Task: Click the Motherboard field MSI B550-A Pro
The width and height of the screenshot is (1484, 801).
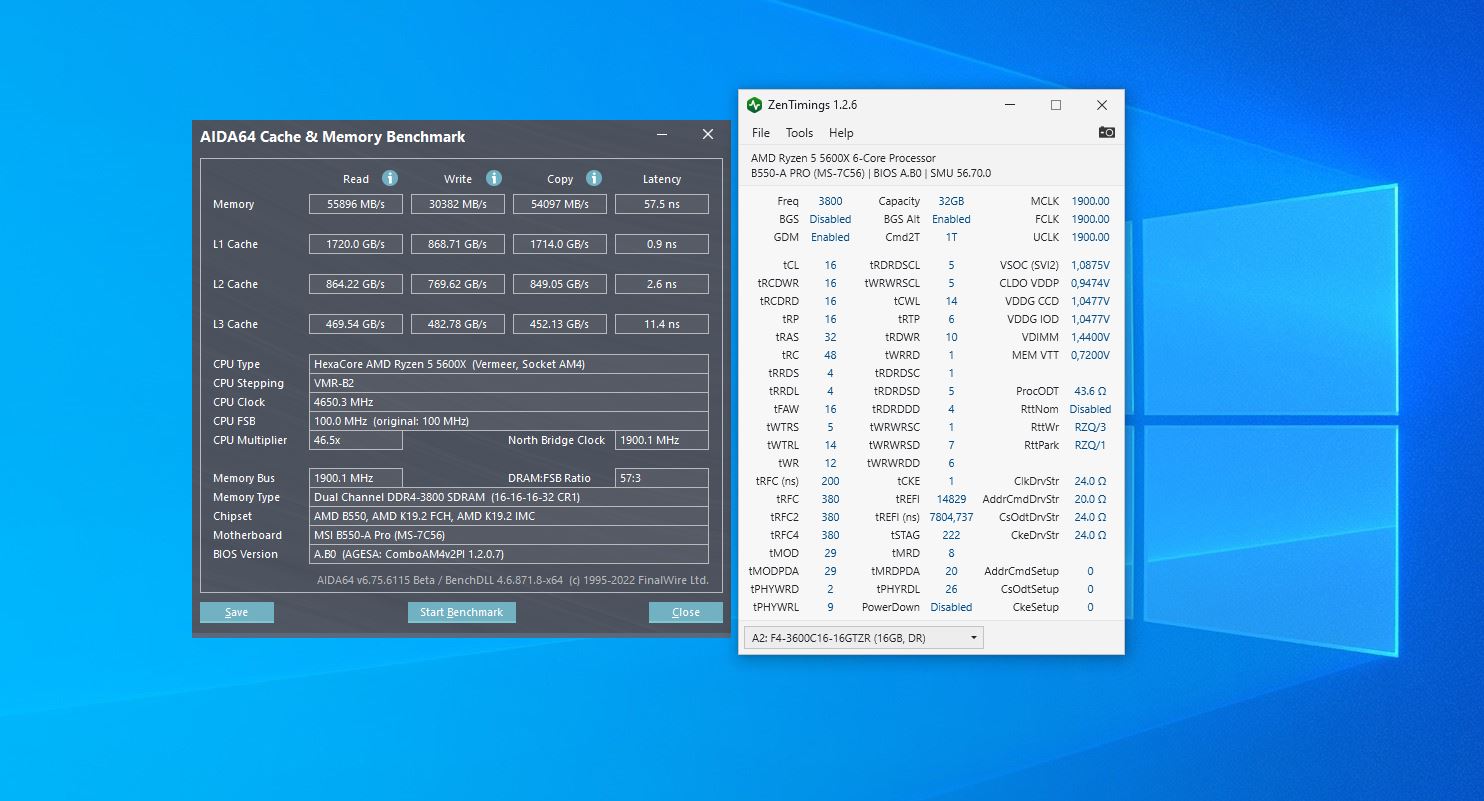Action: click(509, 535)
